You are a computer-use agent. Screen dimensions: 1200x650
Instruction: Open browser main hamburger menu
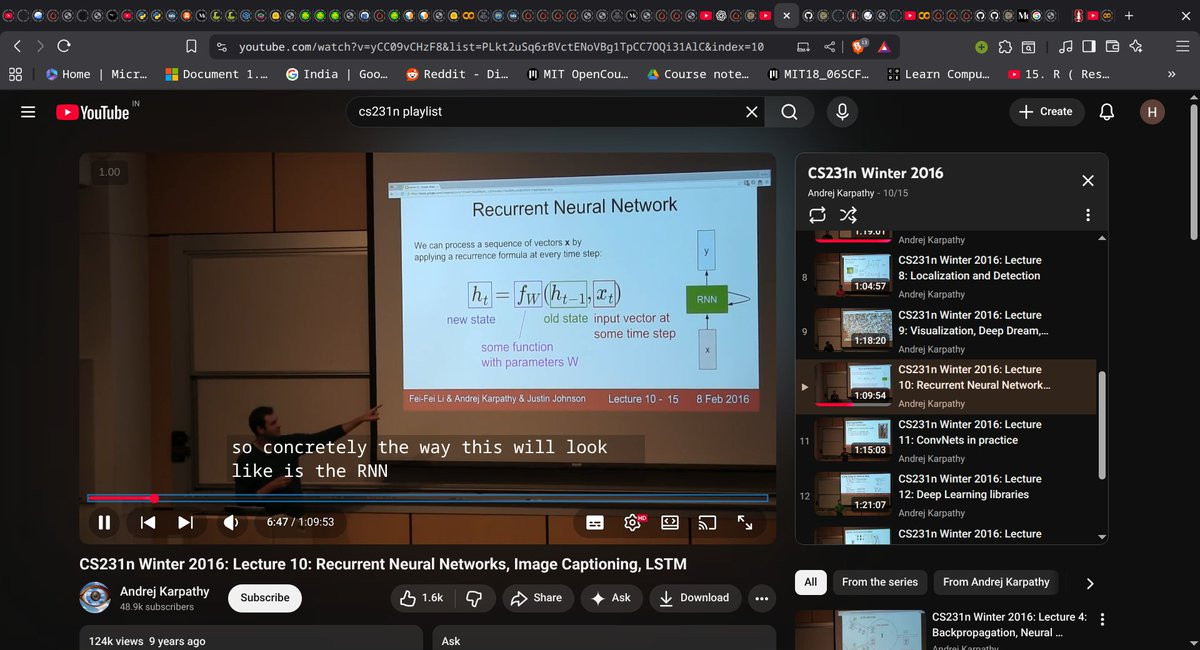pyautogui.click(x=1182, y=46)
